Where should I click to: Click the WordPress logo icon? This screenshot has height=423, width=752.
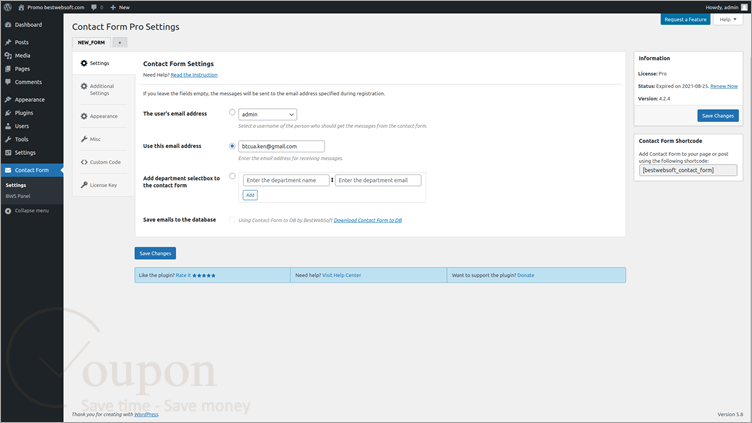pos(8,7)
